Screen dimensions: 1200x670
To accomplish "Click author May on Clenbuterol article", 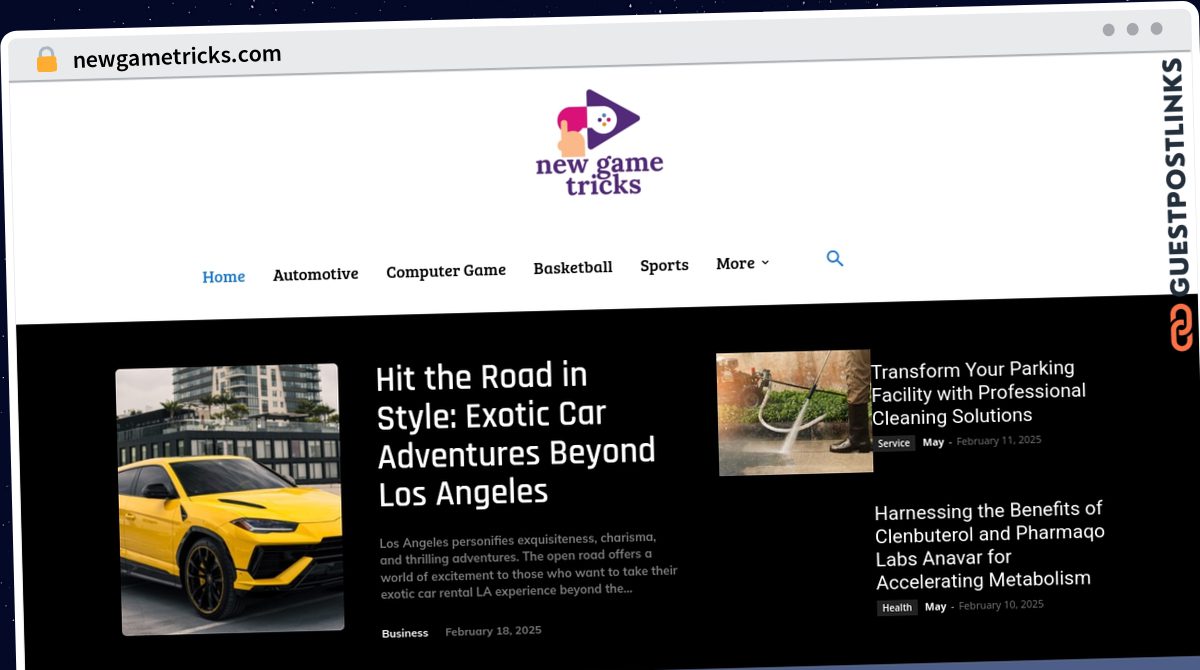I will pos(935,607).
